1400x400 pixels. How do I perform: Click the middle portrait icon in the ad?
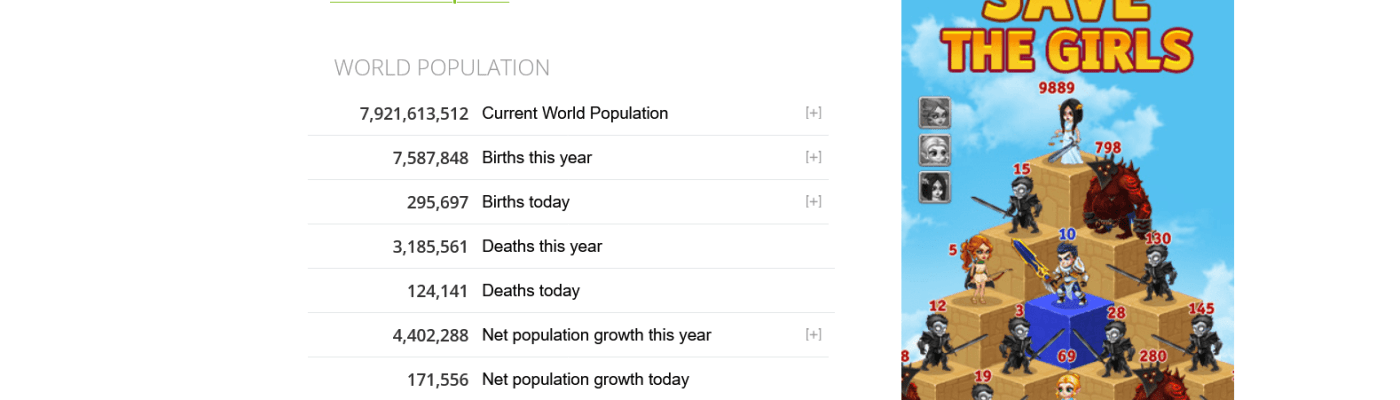pyautogui.click(x=934, y=150)
